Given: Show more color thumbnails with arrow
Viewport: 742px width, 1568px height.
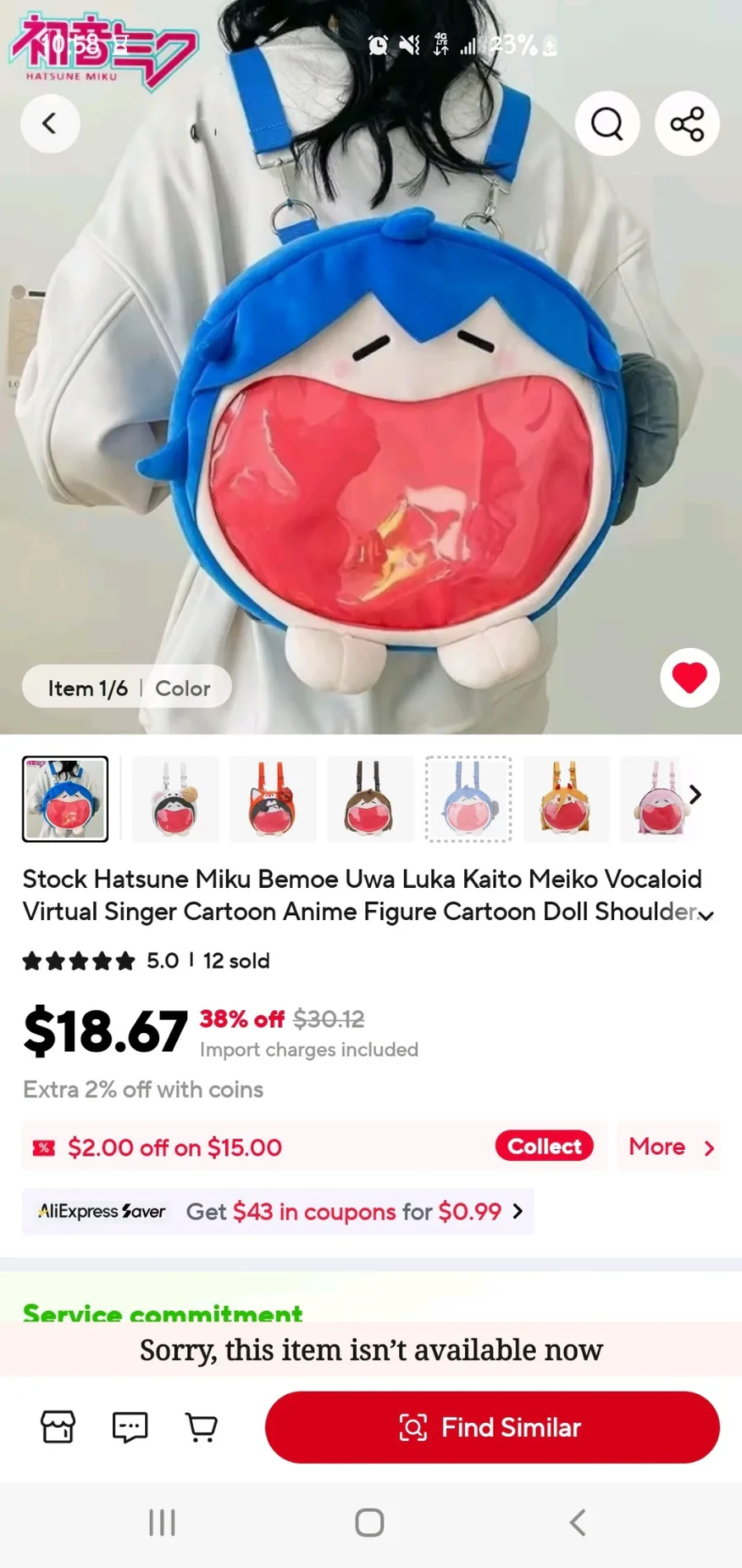Looking at the screenshot, I should (x=695, y=795).
